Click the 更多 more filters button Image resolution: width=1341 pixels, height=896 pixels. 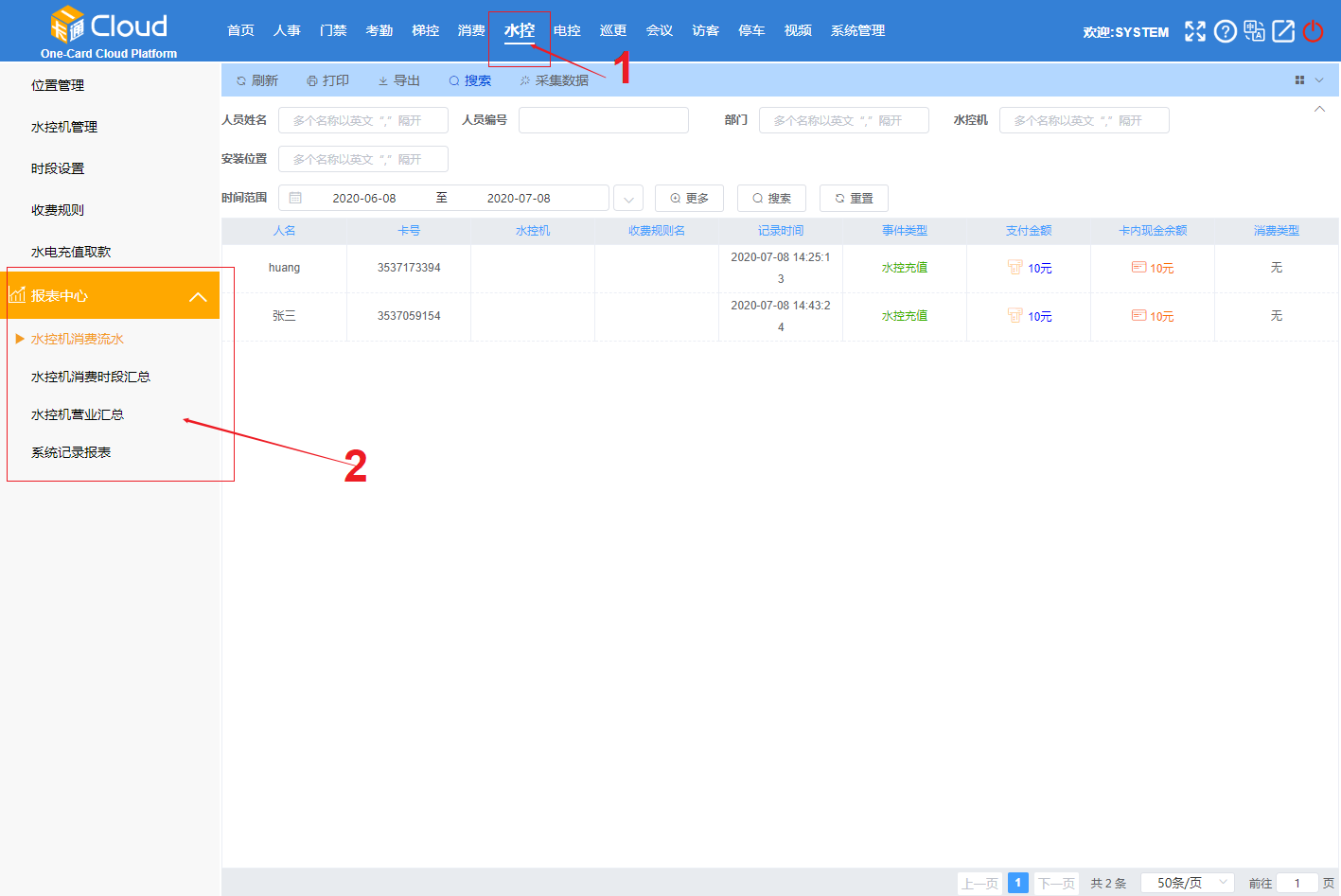689,198
